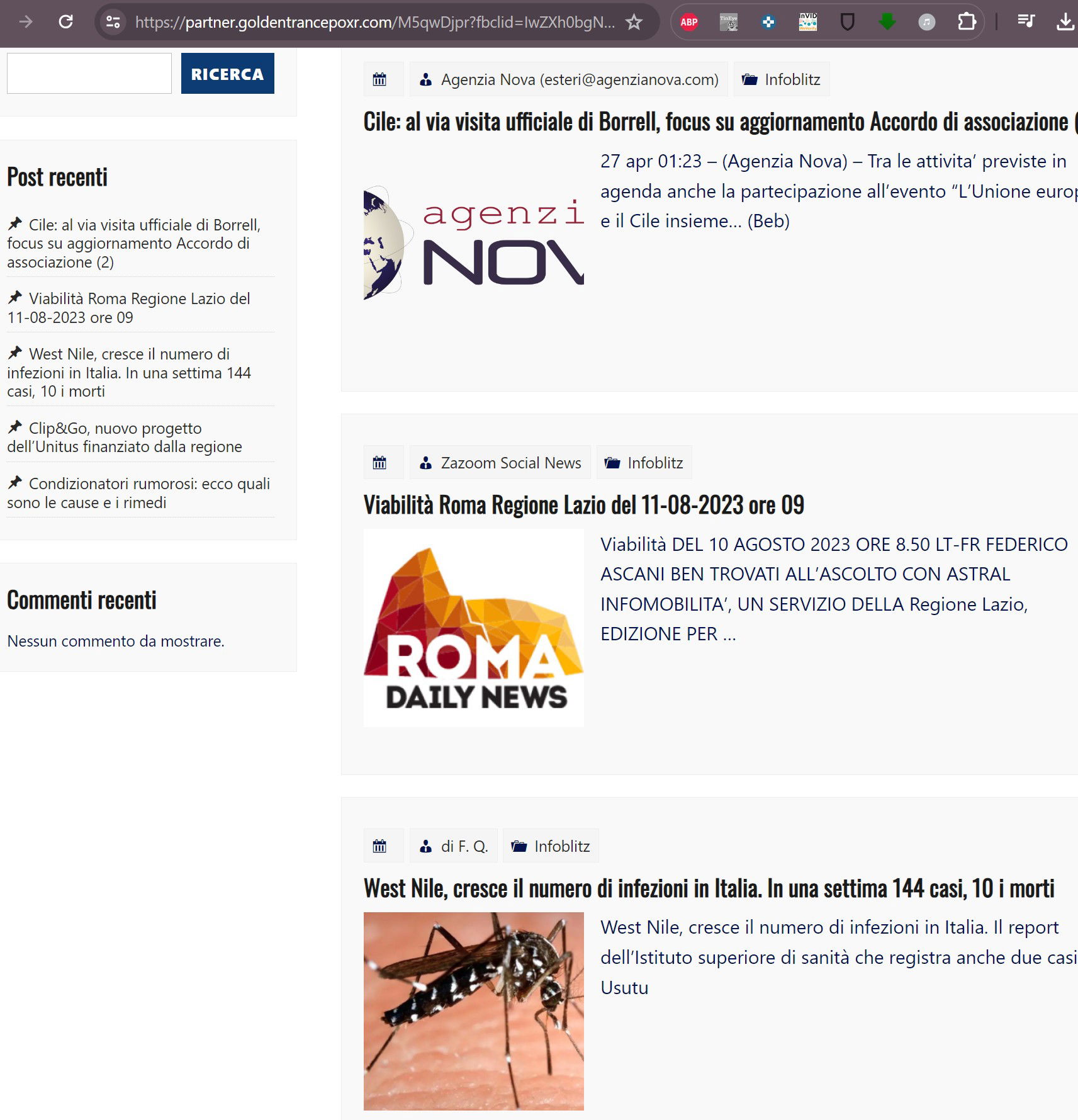
Task: Open the Zazoom Social News author link
Action: tap(510, 463)
